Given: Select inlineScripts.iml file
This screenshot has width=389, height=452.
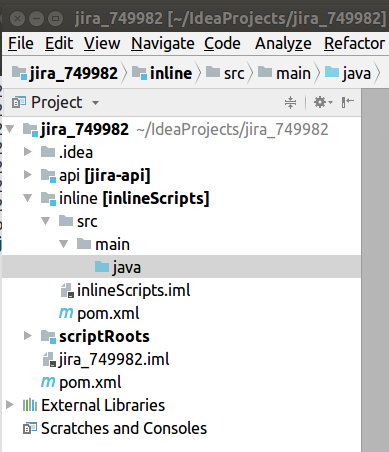Looking at the screenshot, I should pyautogui.click(x=181, y=290).
